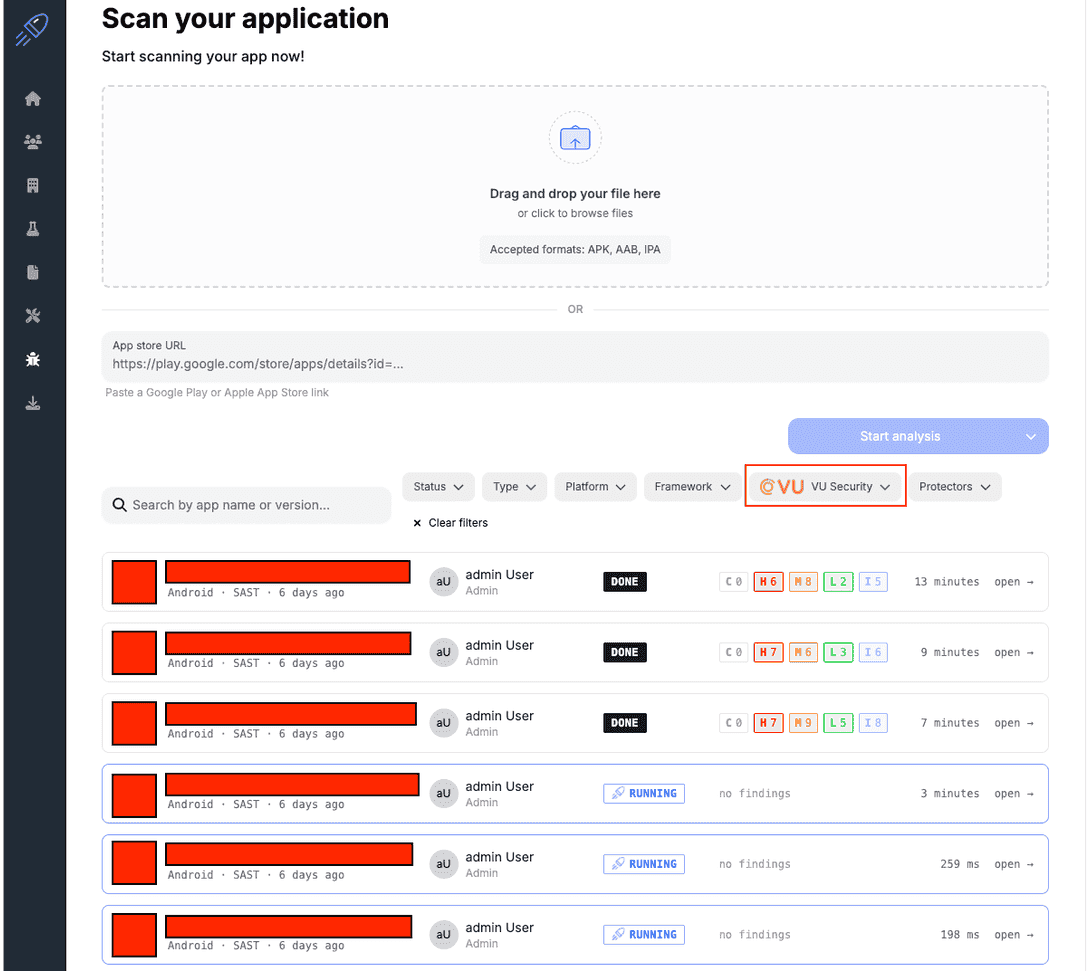Click the Start analysis button
Image resolution: width=1090 pixels, height=978 pixels.
pyautogui.click(x=900, y=437)
